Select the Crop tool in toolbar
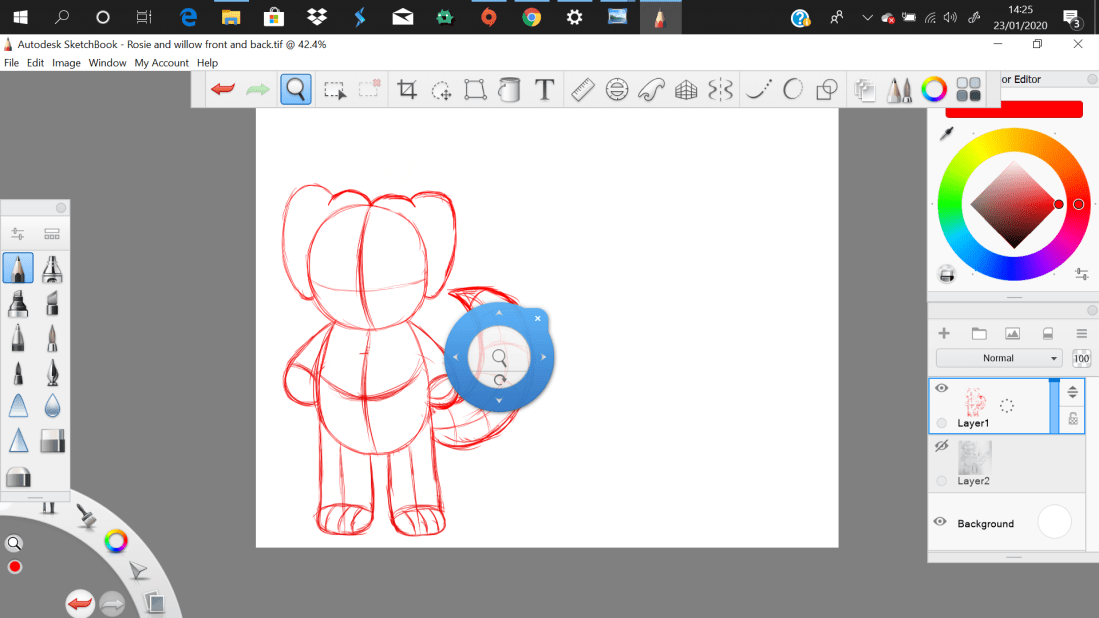Viewport: 1099px width, 618px height. pyautogui.click(x=407, y=90)
